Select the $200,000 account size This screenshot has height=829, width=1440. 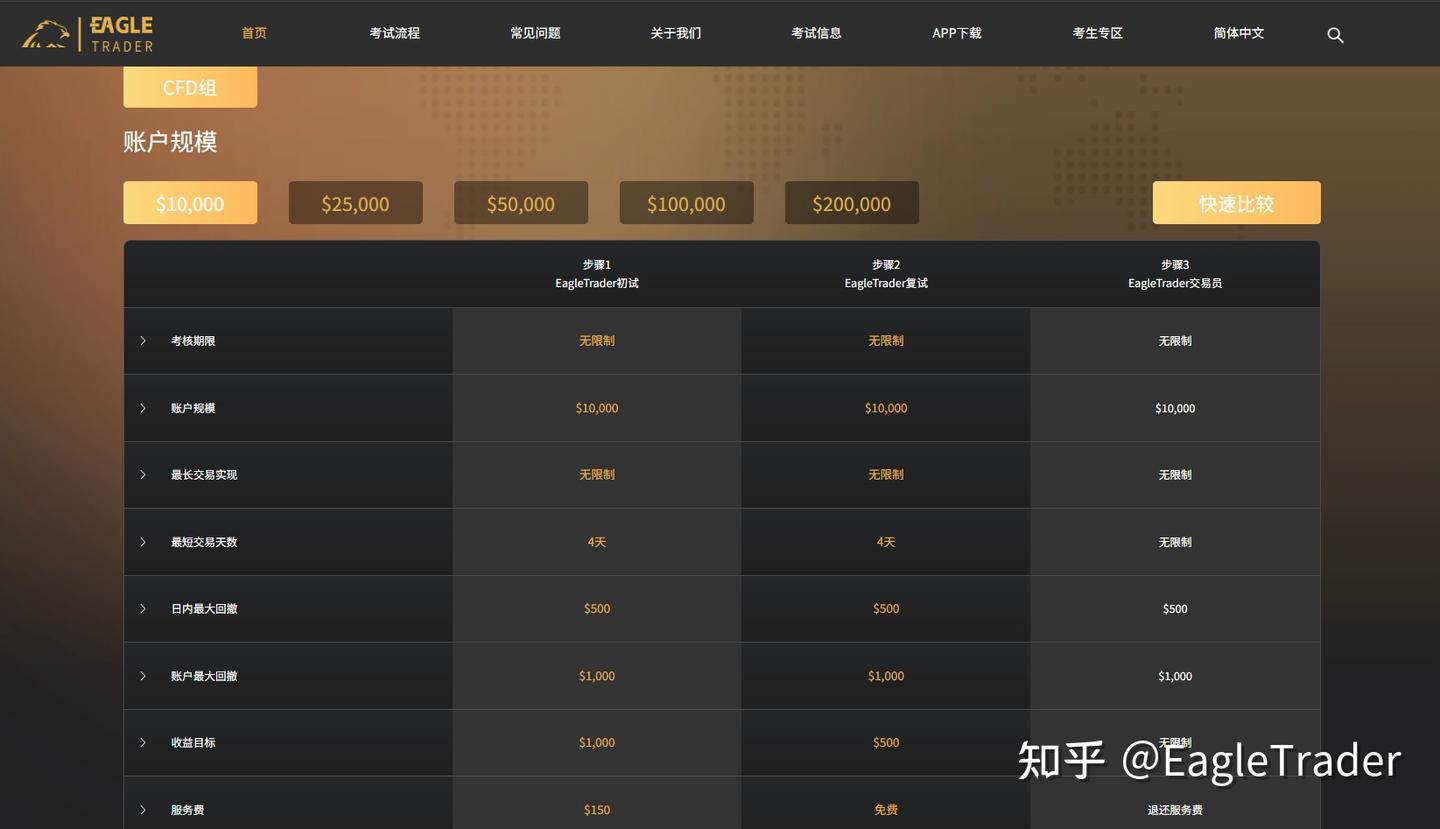click(x=852, y=203)
